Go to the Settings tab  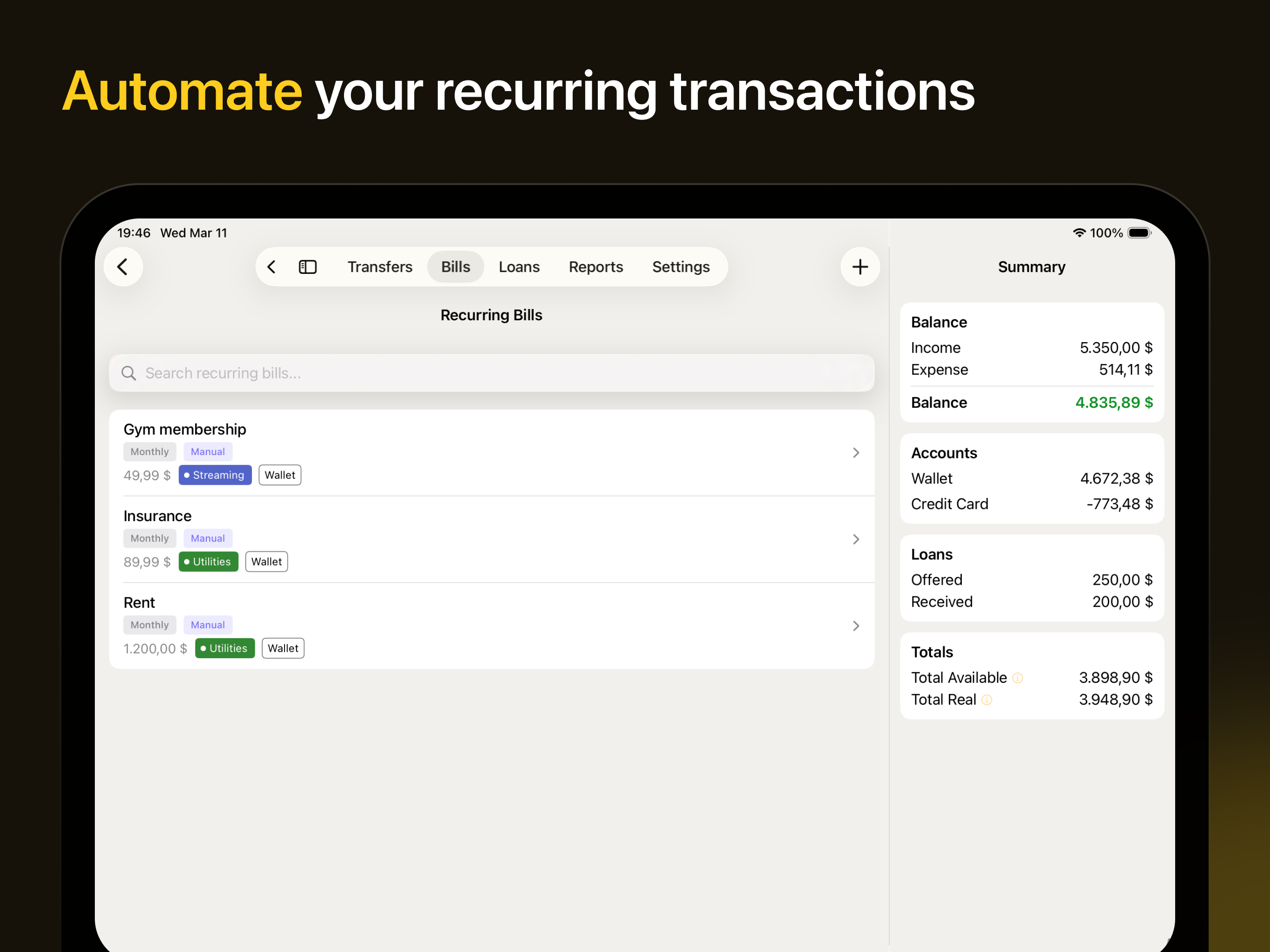click(x=681, y=267)
